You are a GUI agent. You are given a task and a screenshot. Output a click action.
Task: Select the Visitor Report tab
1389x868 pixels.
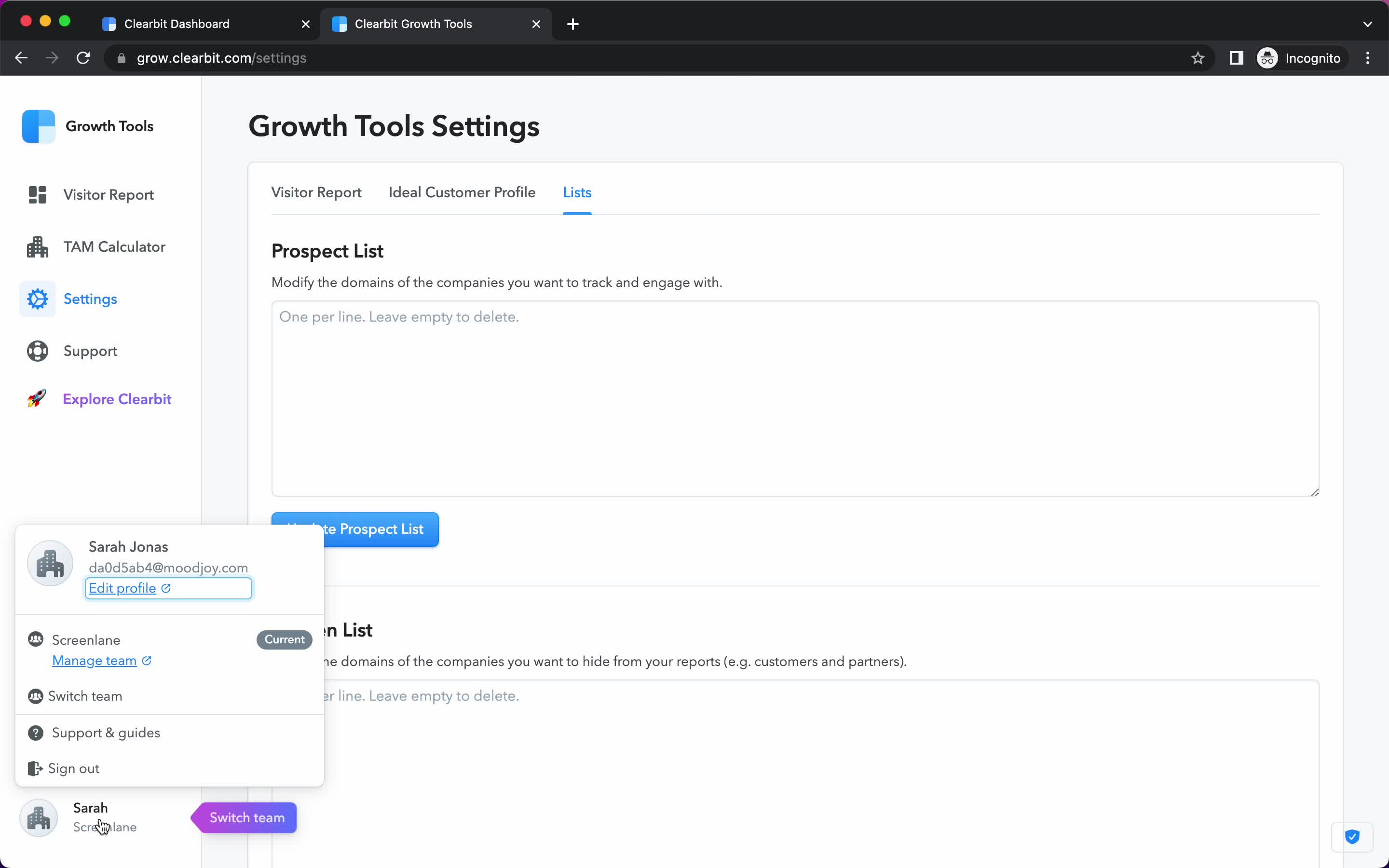[316, 192]
